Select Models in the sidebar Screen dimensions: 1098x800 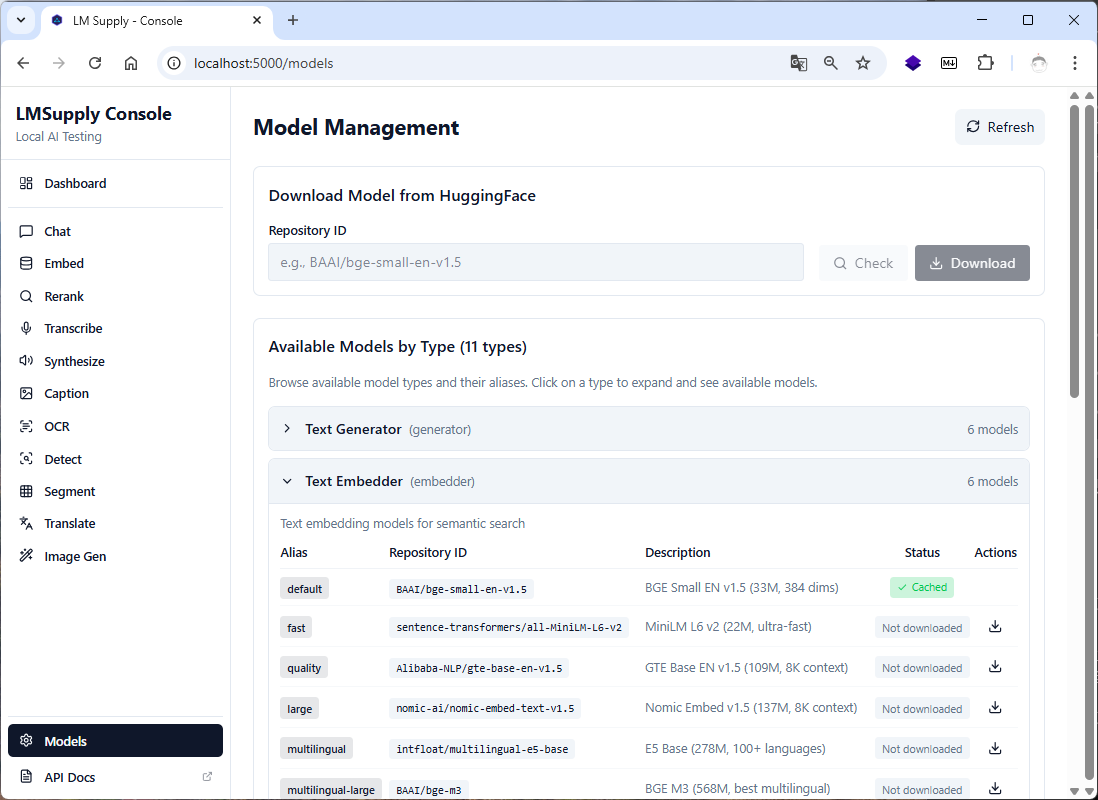[x=116, y=740]
